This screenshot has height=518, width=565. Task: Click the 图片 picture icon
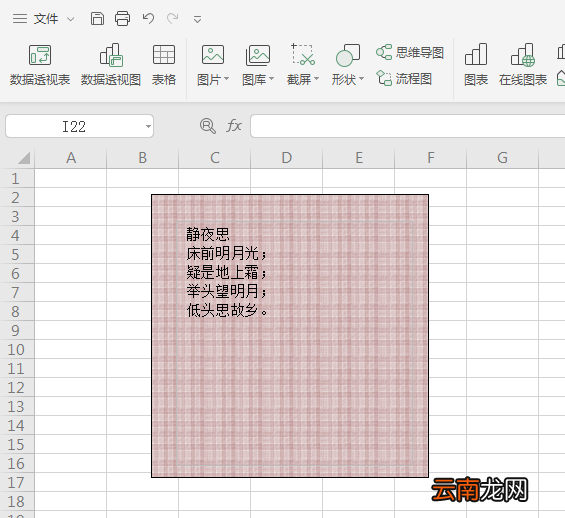(x=213, y=55)
